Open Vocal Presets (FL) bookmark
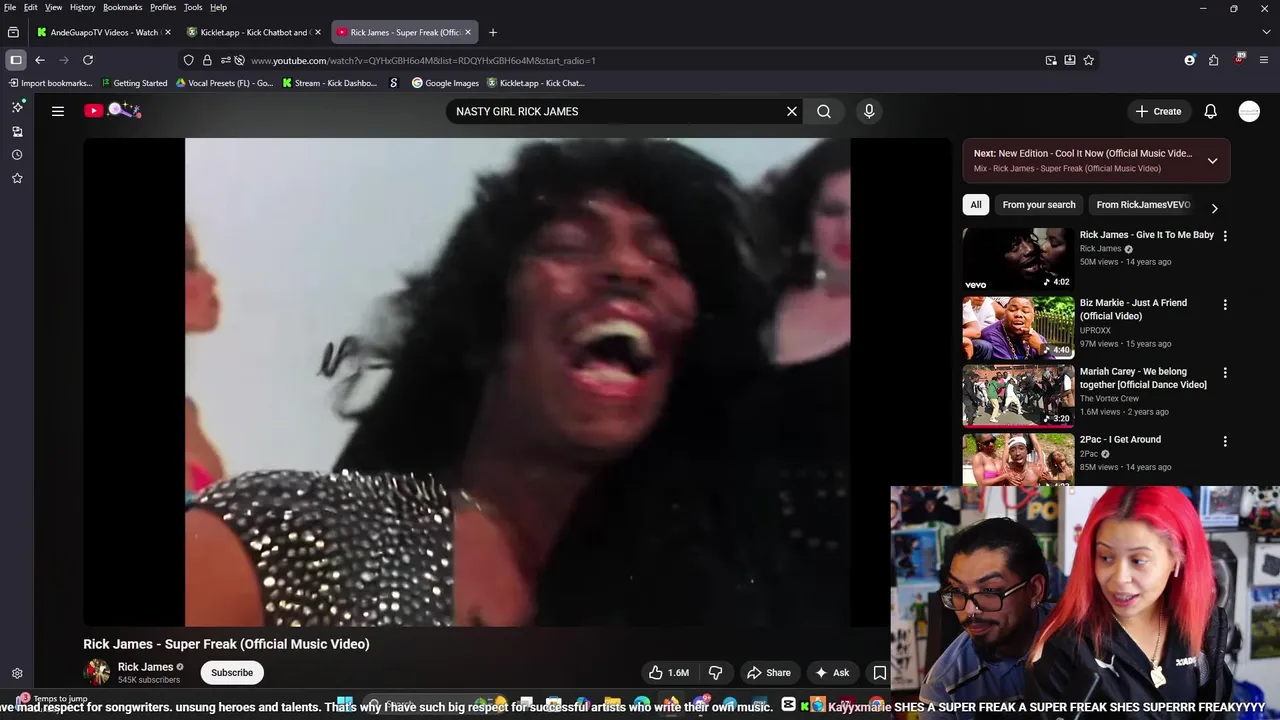Screen dimensions: 1280x720 224,83
